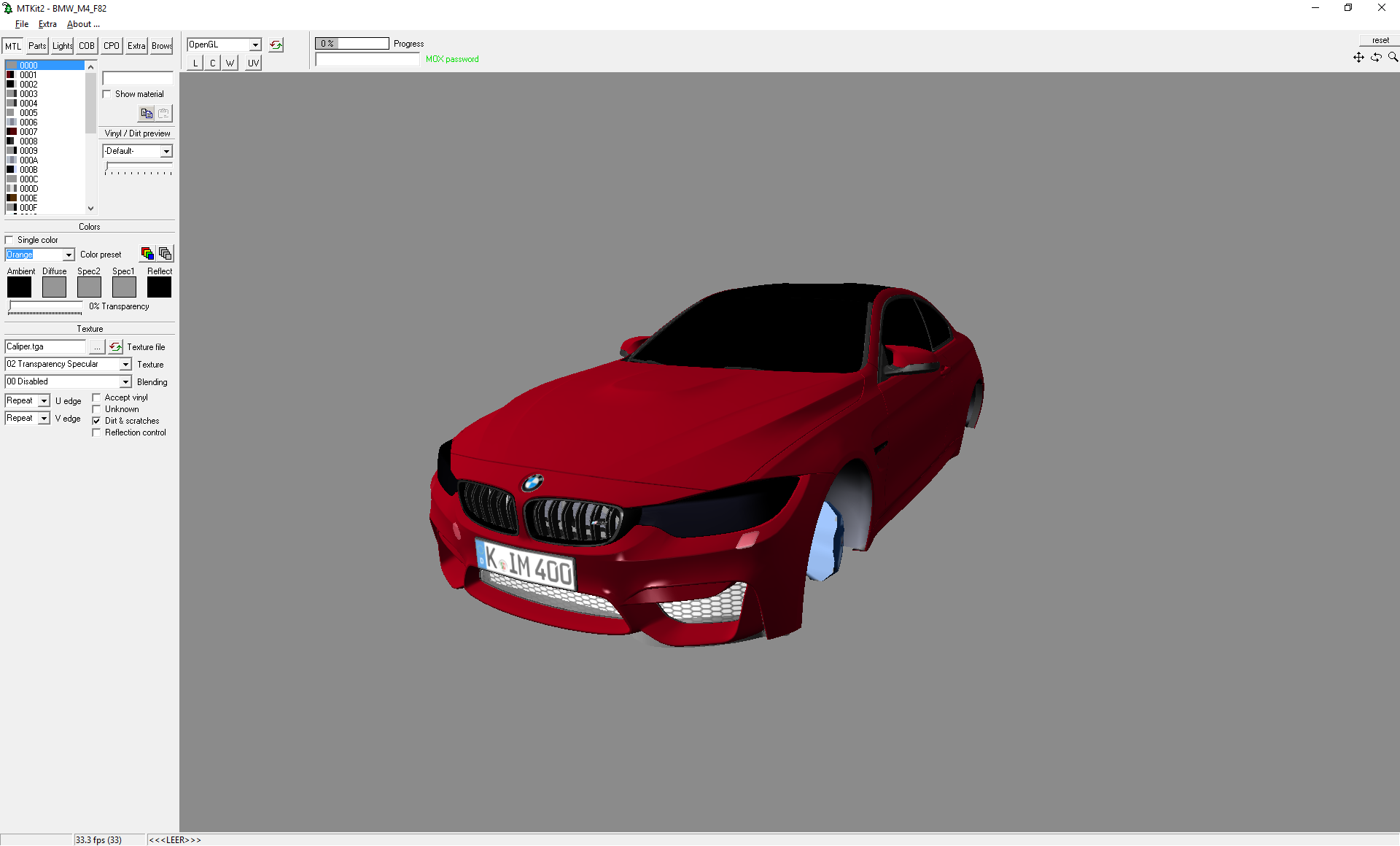
Task: Select the zoom magnifier tool icon
Action: [1393, 57]
